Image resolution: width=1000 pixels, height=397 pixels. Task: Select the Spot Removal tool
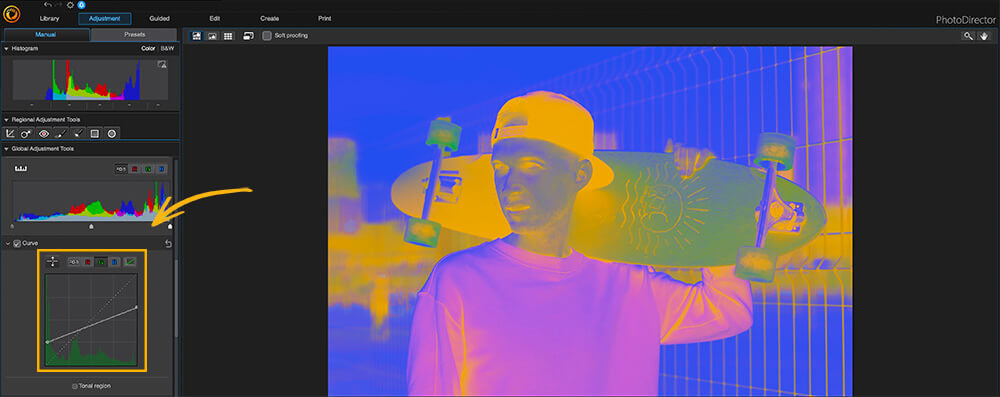[x=27, y=133]
